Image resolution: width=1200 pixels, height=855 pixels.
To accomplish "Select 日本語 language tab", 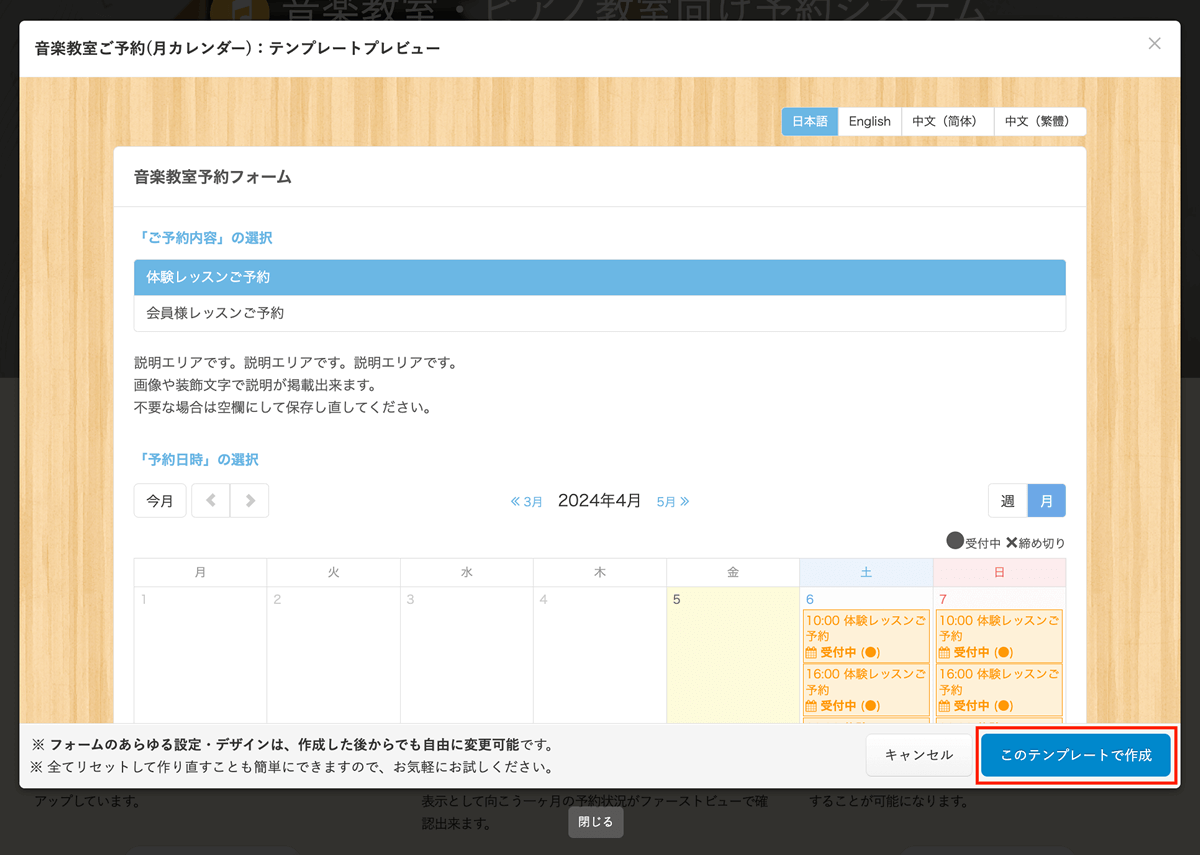I will 810,121.
